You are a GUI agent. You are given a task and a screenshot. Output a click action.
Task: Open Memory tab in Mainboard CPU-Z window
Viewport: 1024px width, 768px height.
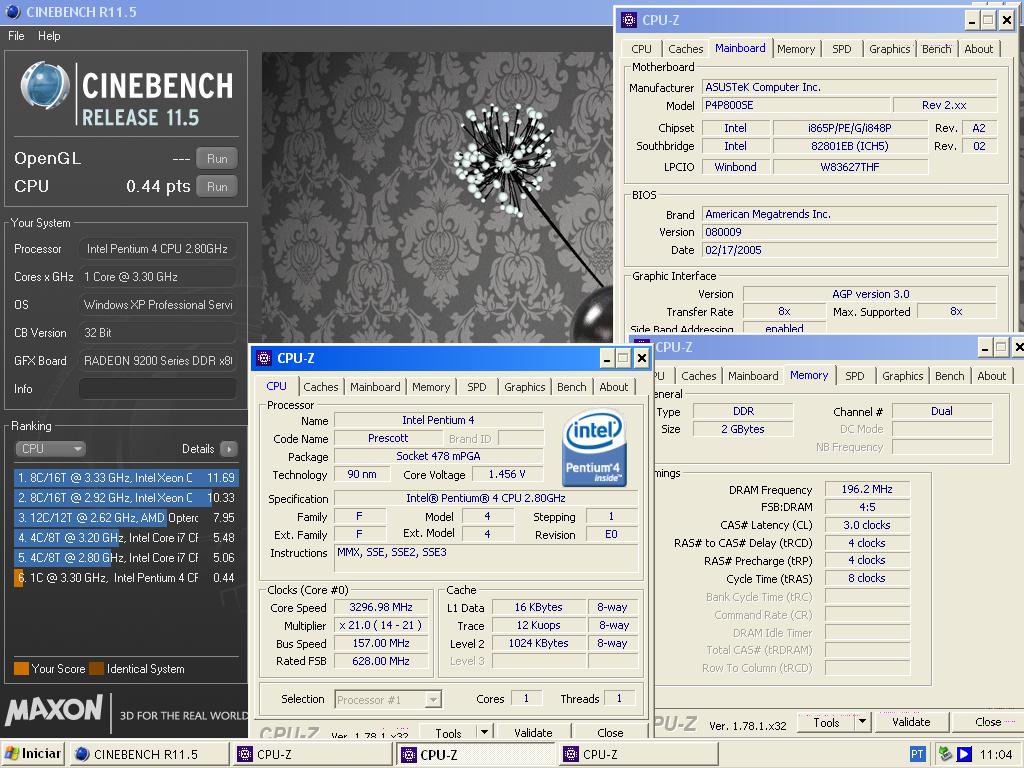[x=796, y=49]
